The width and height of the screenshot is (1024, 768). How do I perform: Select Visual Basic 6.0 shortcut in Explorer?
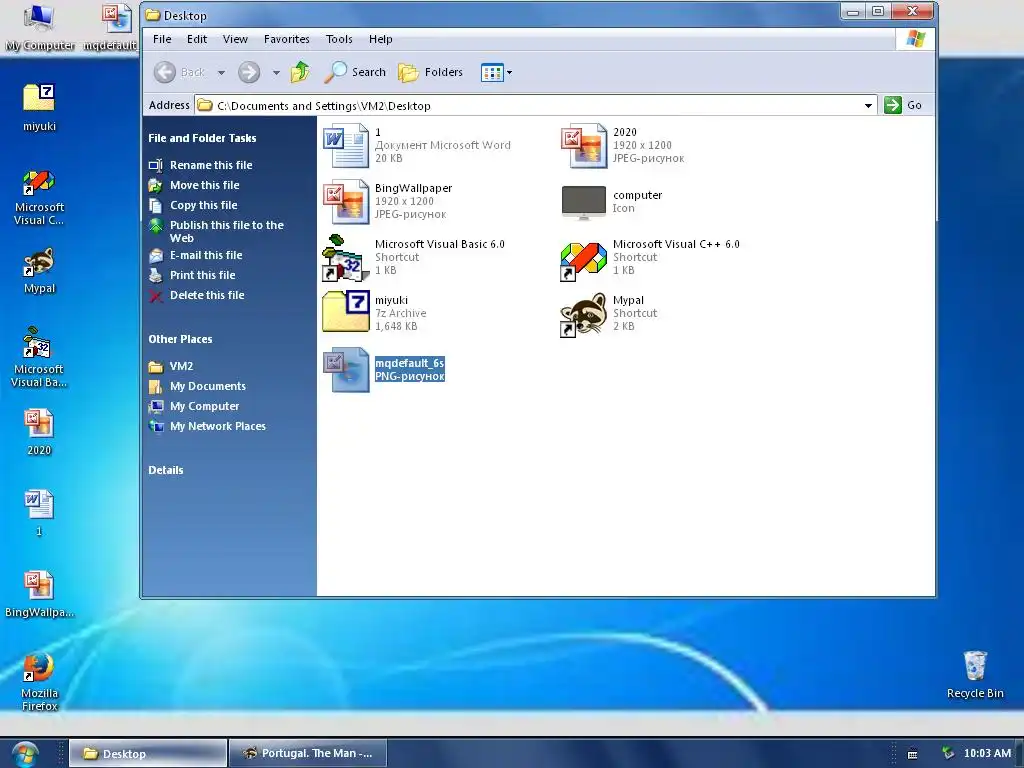[x=345, y=257]
